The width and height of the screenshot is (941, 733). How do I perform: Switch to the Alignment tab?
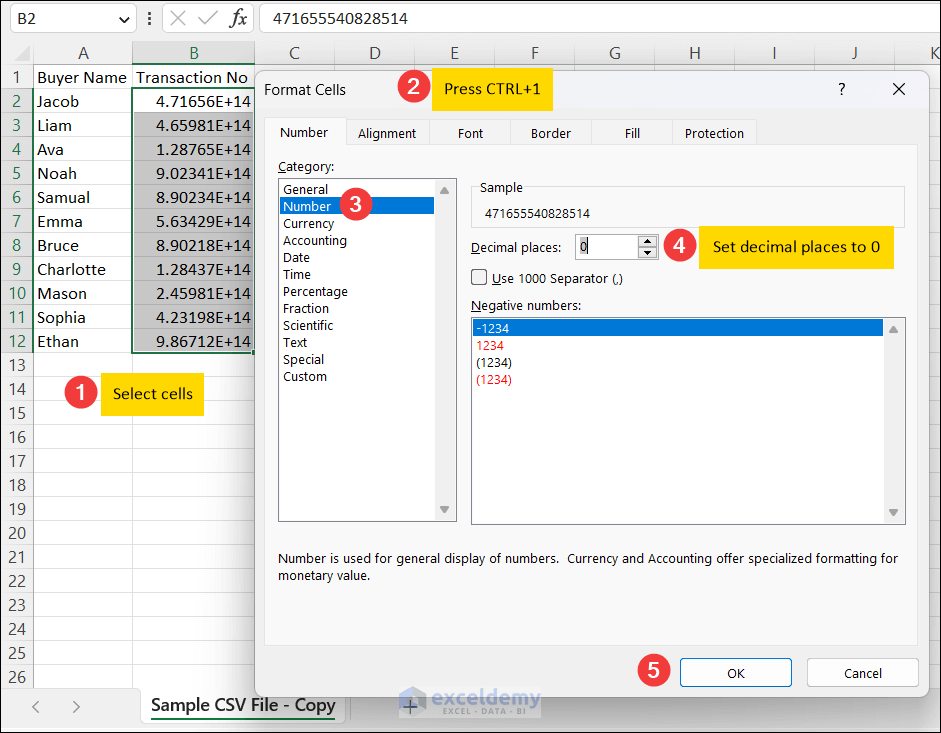pyautogui.click(x=388, y=132)
